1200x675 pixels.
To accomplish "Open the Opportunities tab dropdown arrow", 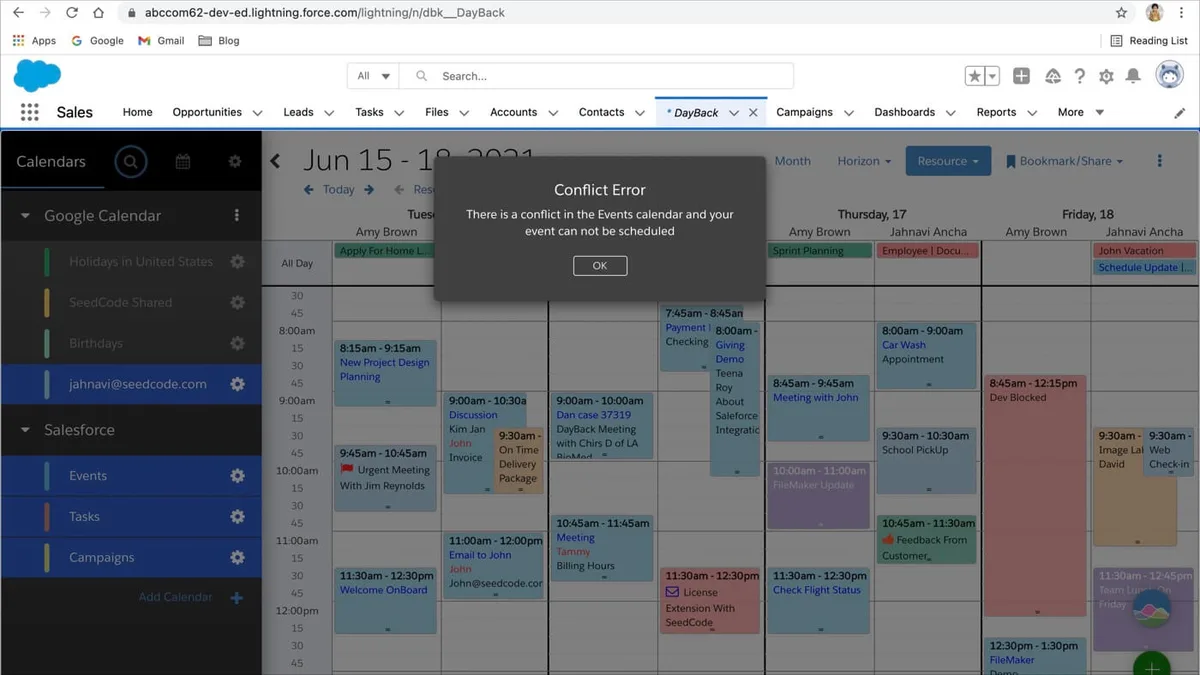I will coord(257,113).
